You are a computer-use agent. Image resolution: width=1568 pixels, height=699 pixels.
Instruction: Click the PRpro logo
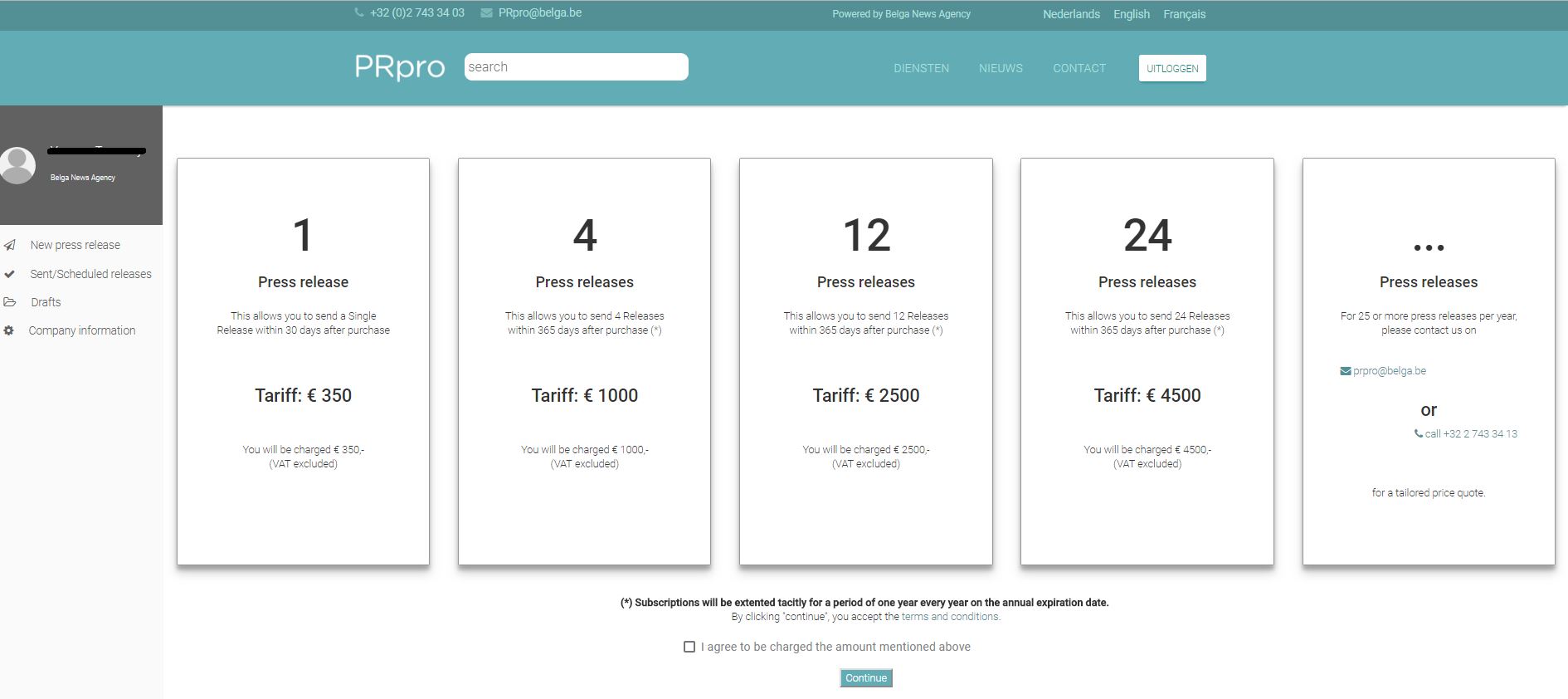coord(400,67)
